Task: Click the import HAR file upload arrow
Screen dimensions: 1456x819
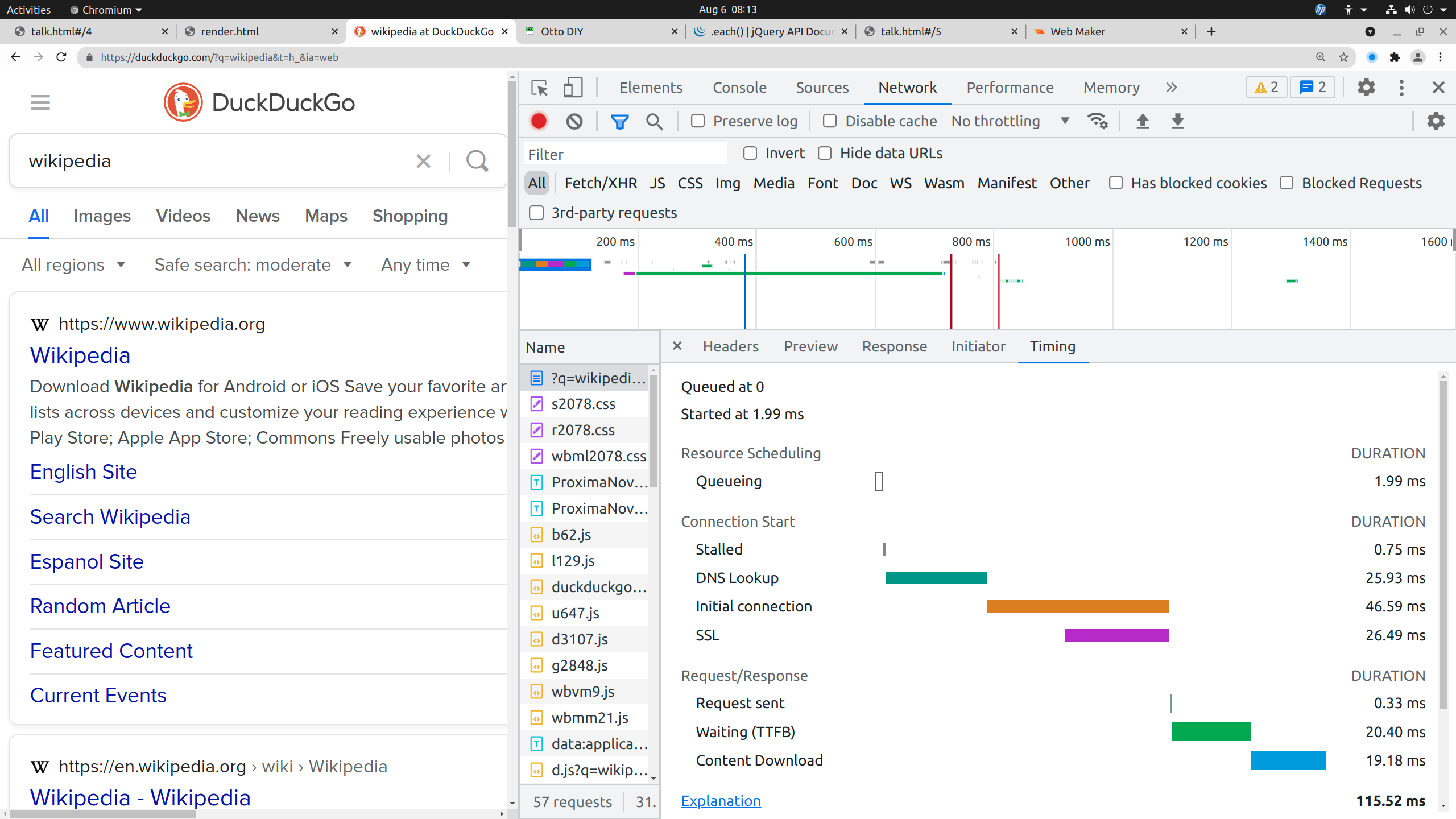Action: 1142,121
